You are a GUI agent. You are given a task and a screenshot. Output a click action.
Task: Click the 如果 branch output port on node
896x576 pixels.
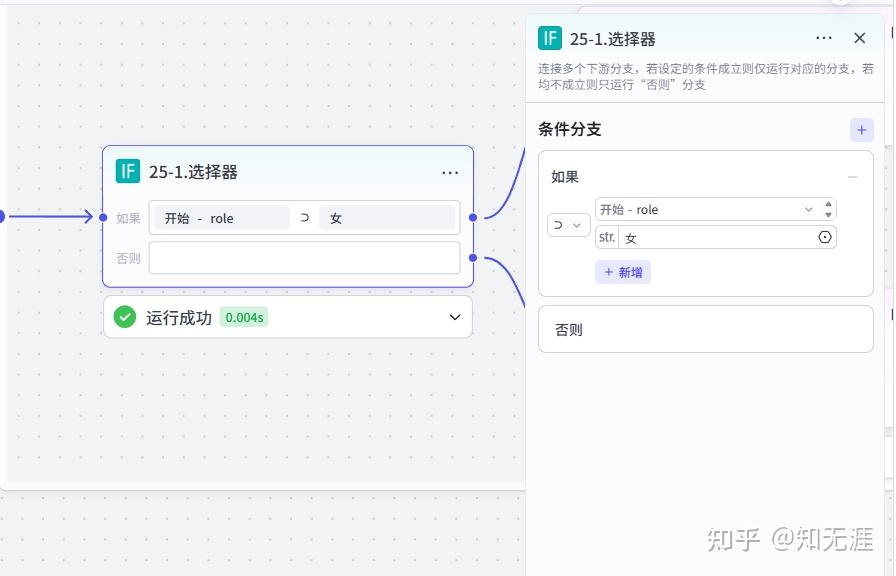point(473,217)
